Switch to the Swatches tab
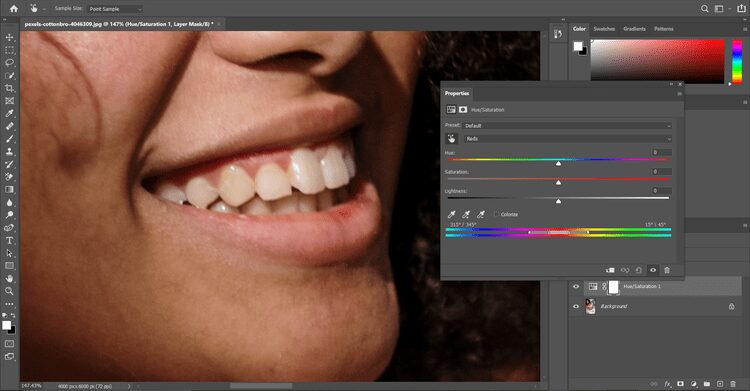The width and height of the screenshot is (750, 391). click(604, 29)
